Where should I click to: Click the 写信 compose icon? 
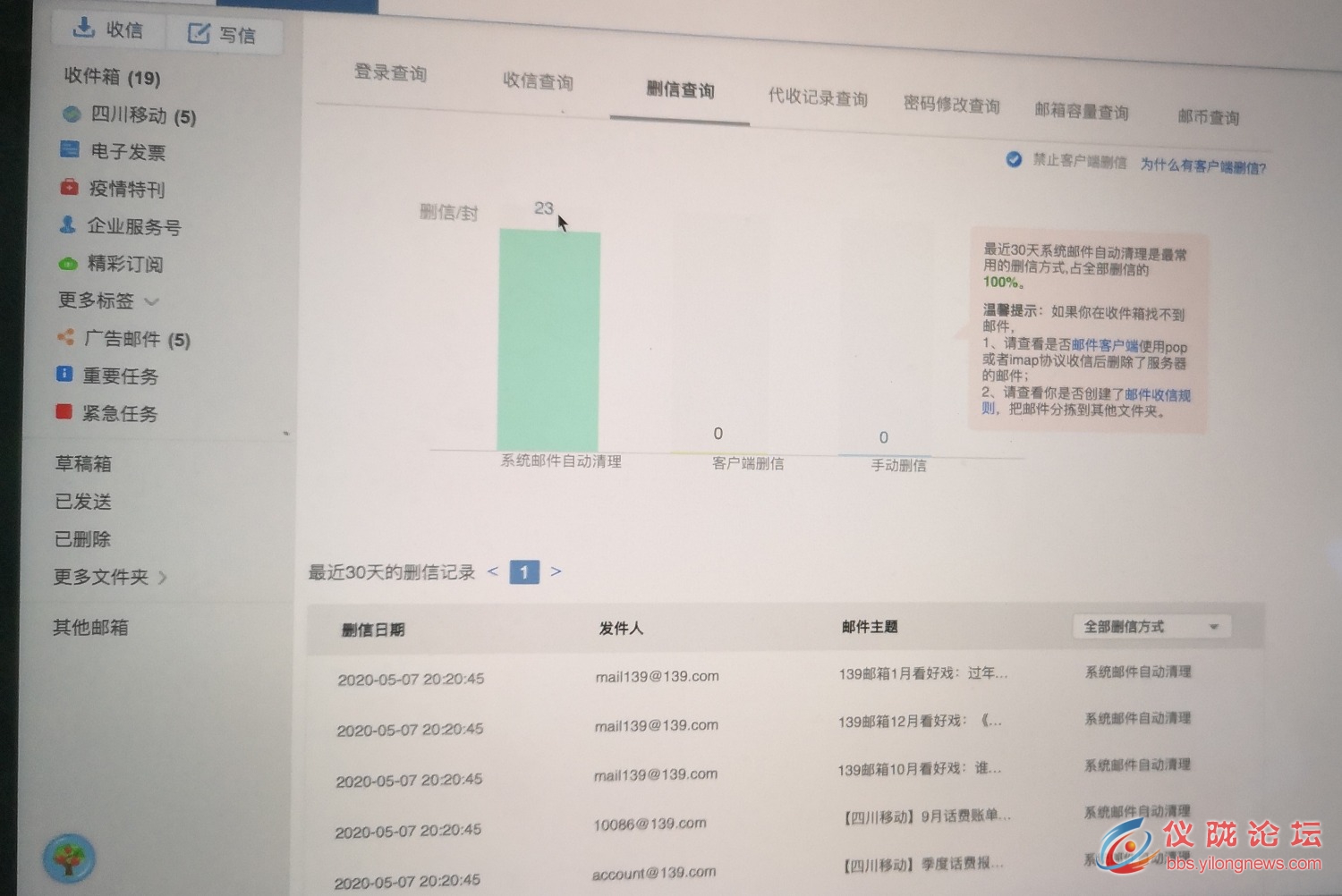[198, 33]
